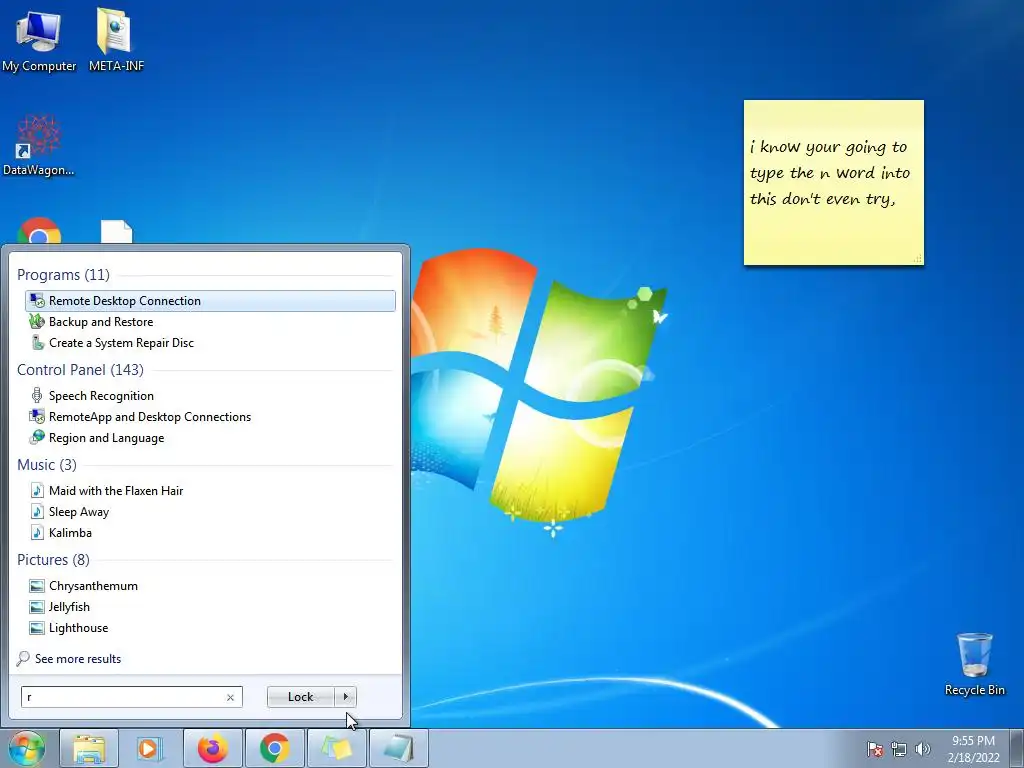Click the Backup and Restore icon
This screenshot has width=1024, height=768.
pyautogui.click(x=37, y=321)
